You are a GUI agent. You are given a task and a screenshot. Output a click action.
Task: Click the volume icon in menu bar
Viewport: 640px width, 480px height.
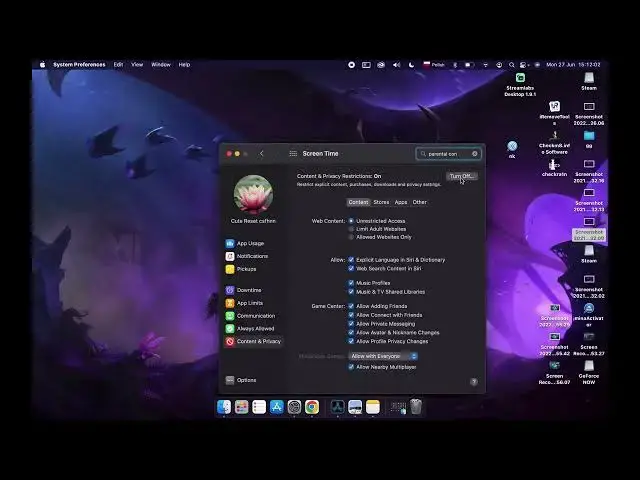tap(396, 64)
